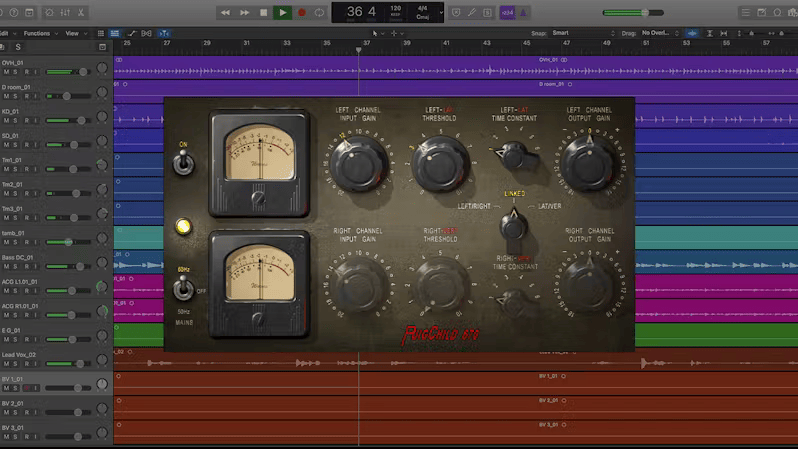Toggle the purple Metronome click button
798x449 pixels.
(x=523, y=13)
